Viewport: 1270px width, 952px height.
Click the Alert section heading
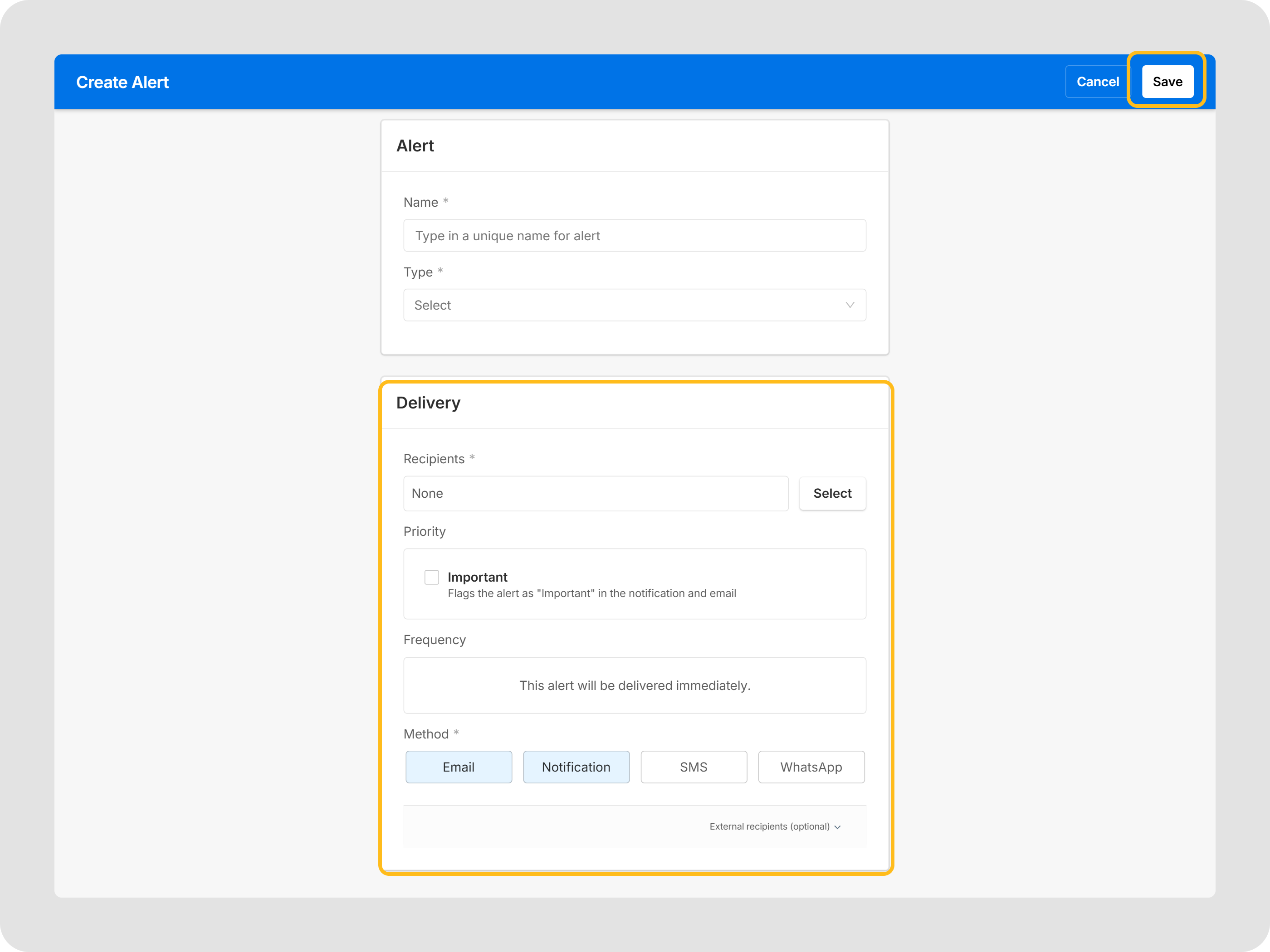[x=415, y=146]
